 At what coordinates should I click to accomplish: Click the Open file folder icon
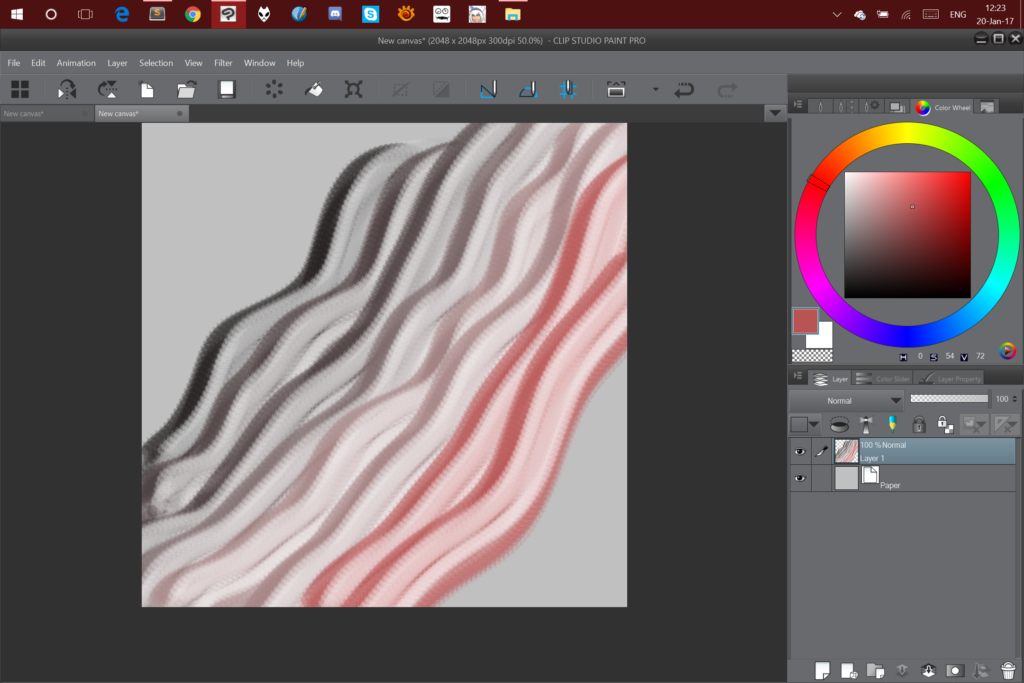point(187,89)
